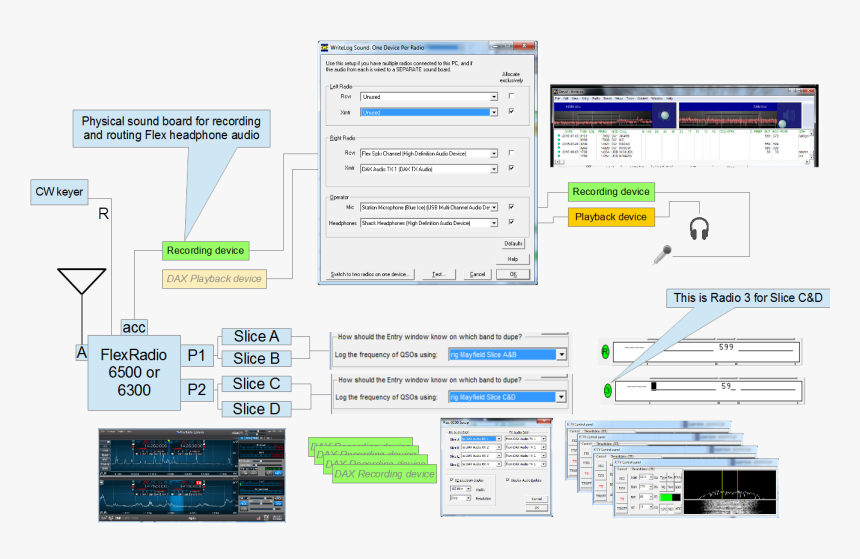This screenshot has height=559, width=860.
Task: Open the Mic Station Microphone dropdown
Action: (x=494, y=207)
